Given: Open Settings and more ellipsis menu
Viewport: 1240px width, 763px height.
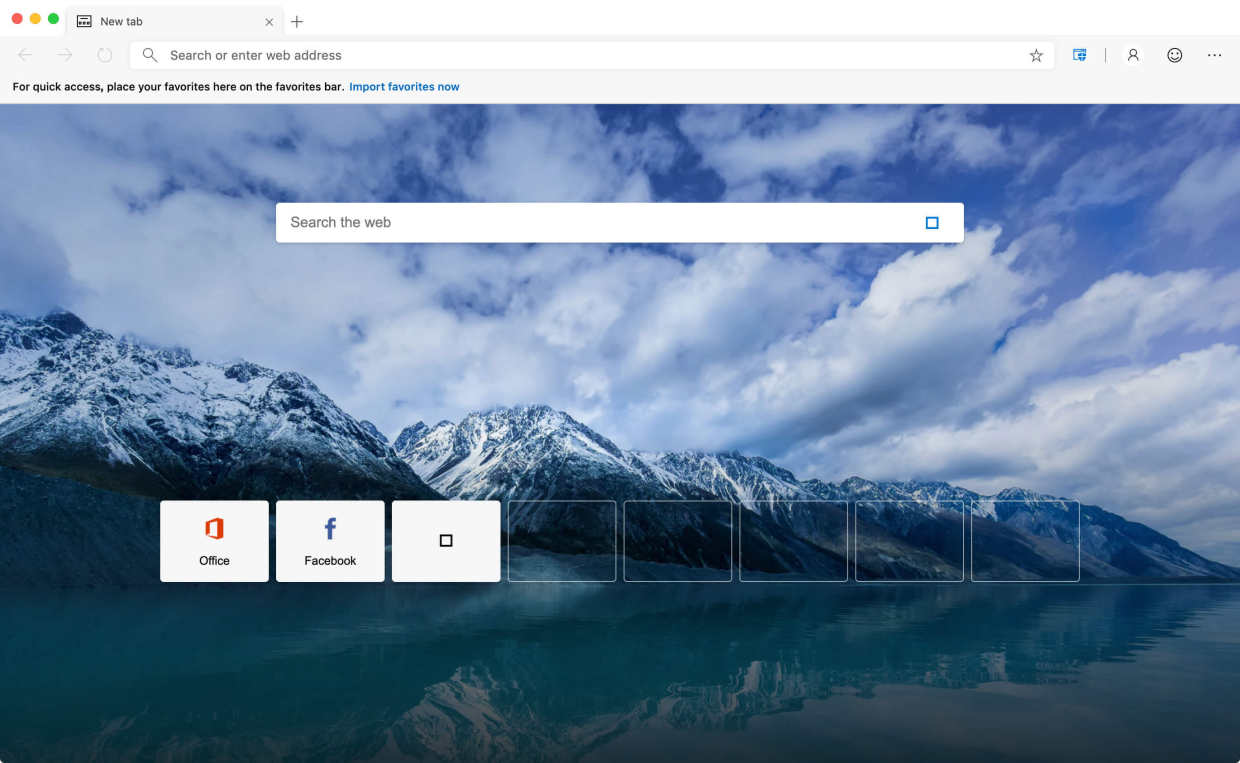Looking at the screenshot, I should (x=1214, y=55).
